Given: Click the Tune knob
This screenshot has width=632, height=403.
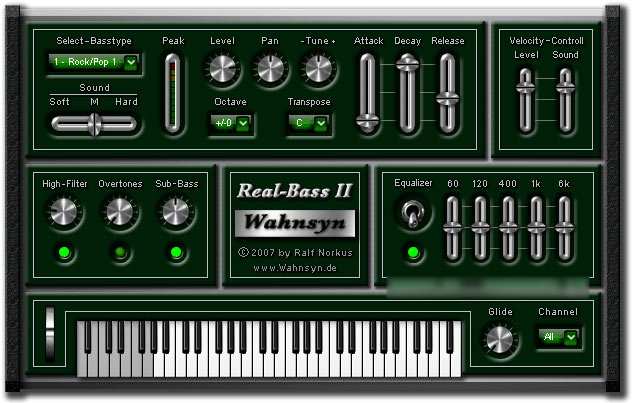Looking at the screenshot, I should (x=318, y=69).
